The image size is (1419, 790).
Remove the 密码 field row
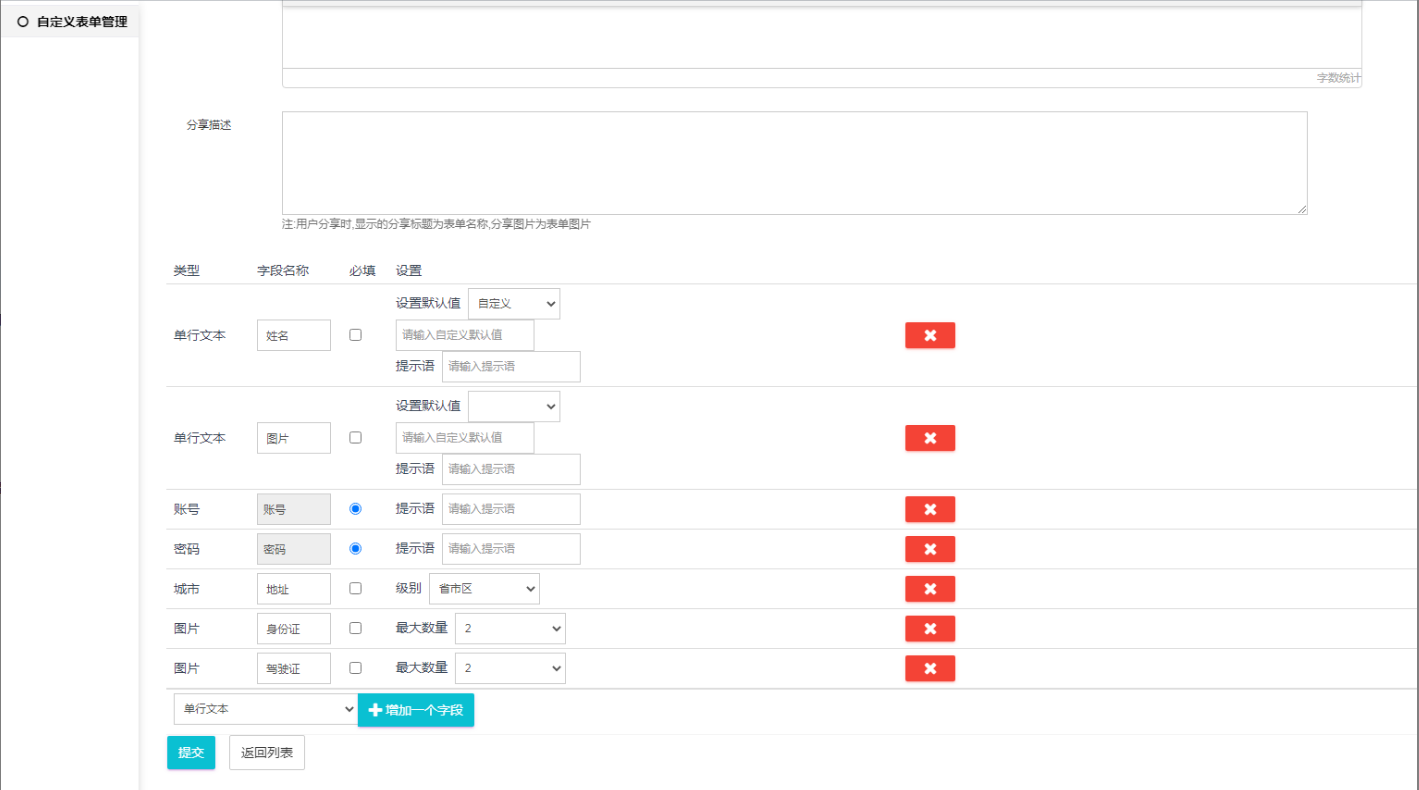(929, 549)
